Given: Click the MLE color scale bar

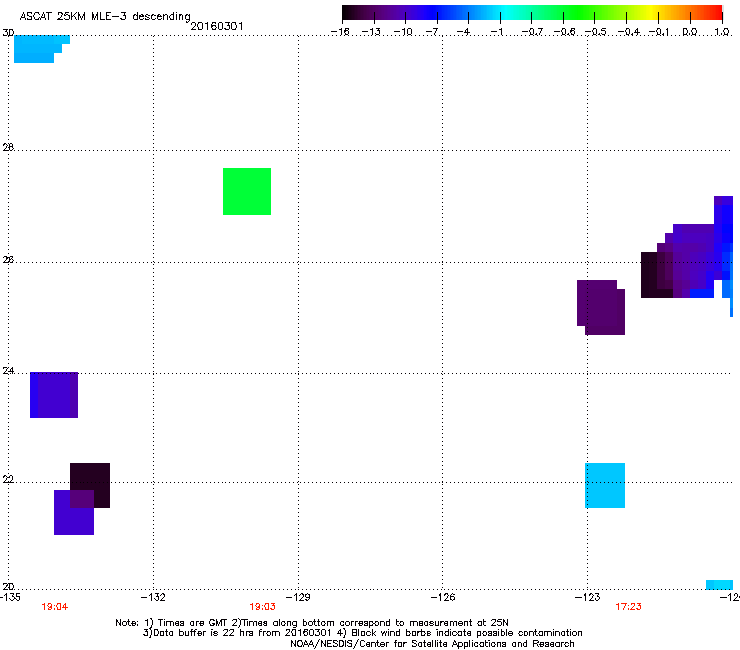Looking at the screenshot, I should tap(532, 13).
